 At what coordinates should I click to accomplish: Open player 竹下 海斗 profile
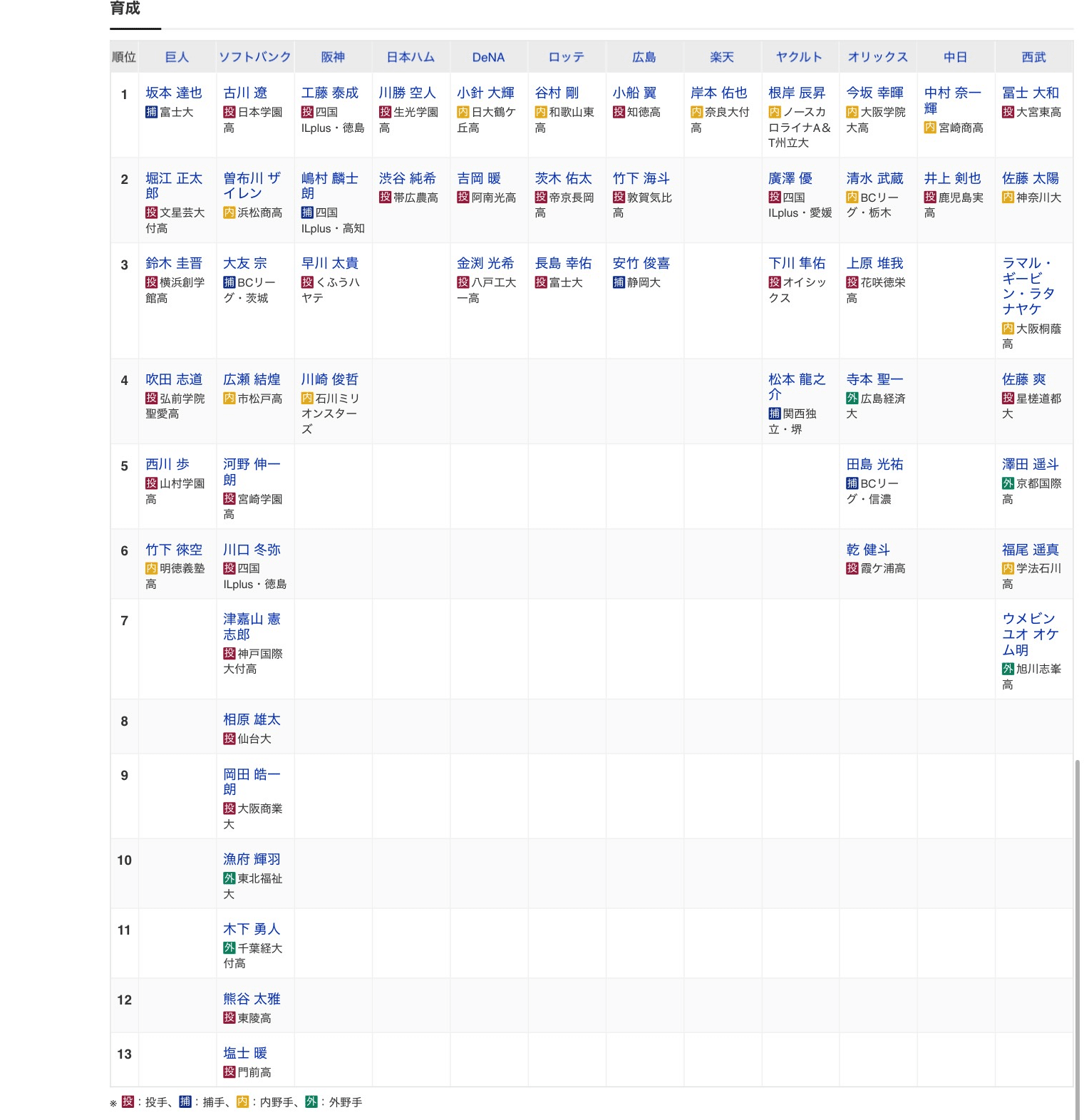pos(641,178)
